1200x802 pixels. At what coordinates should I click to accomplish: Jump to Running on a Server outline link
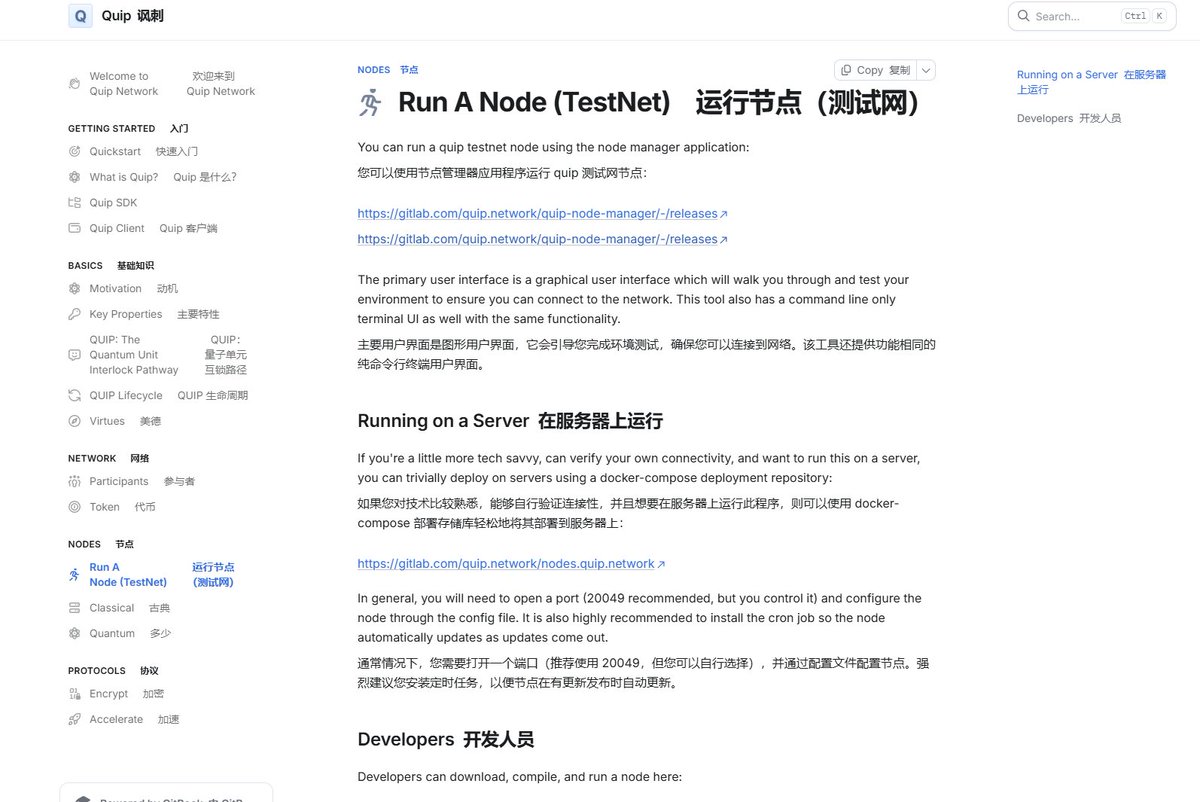click(1092, 82)
